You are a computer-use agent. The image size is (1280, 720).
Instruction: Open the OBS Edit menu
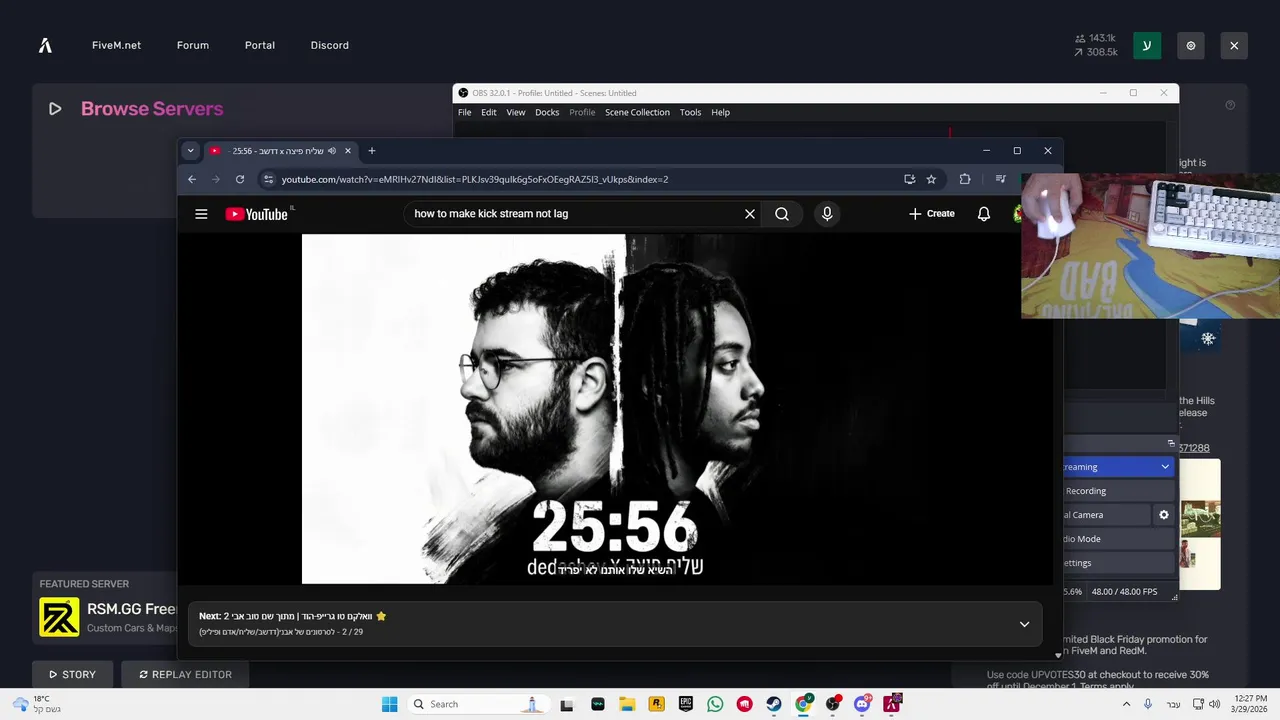click(x=488, y=112)
